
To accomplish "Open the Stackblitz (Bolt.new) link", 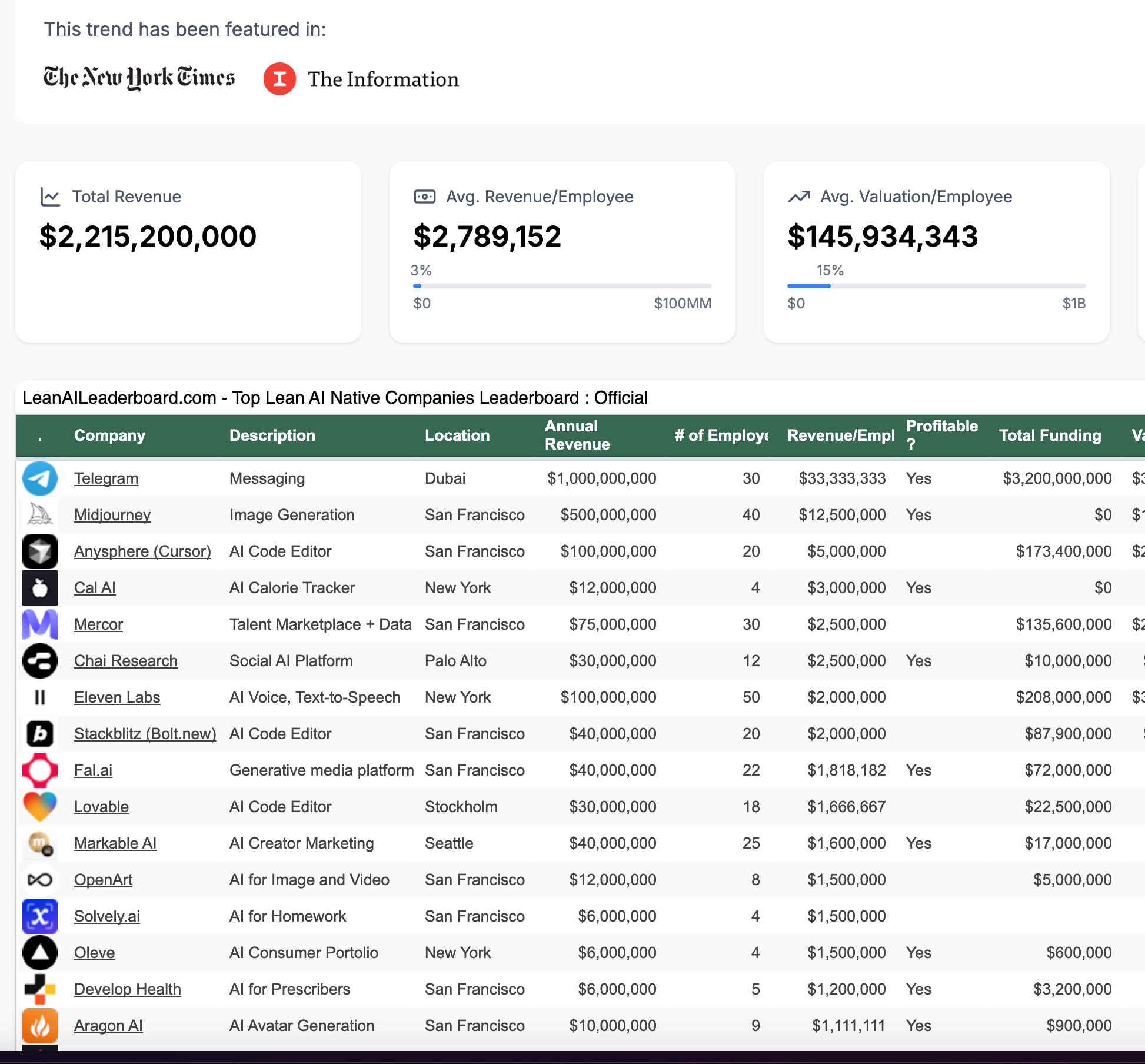I will [x=145, y=734].
